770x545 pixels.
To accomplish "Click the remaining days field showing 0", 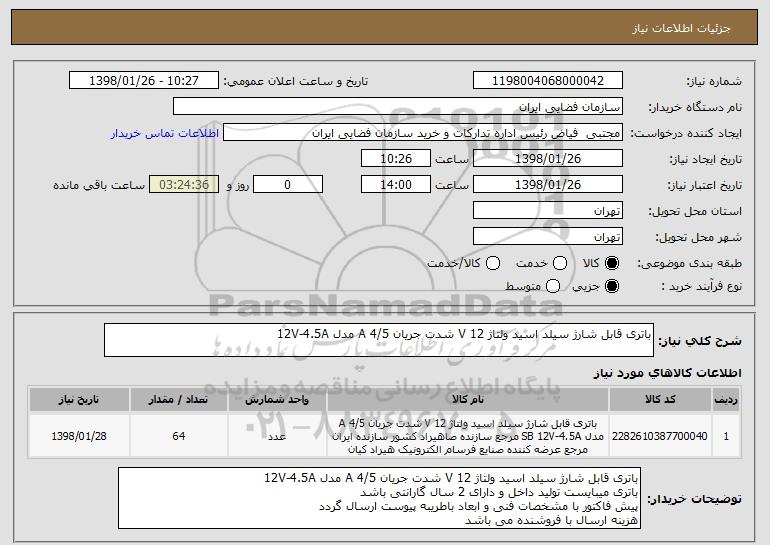I will click(x=288, y=185).
